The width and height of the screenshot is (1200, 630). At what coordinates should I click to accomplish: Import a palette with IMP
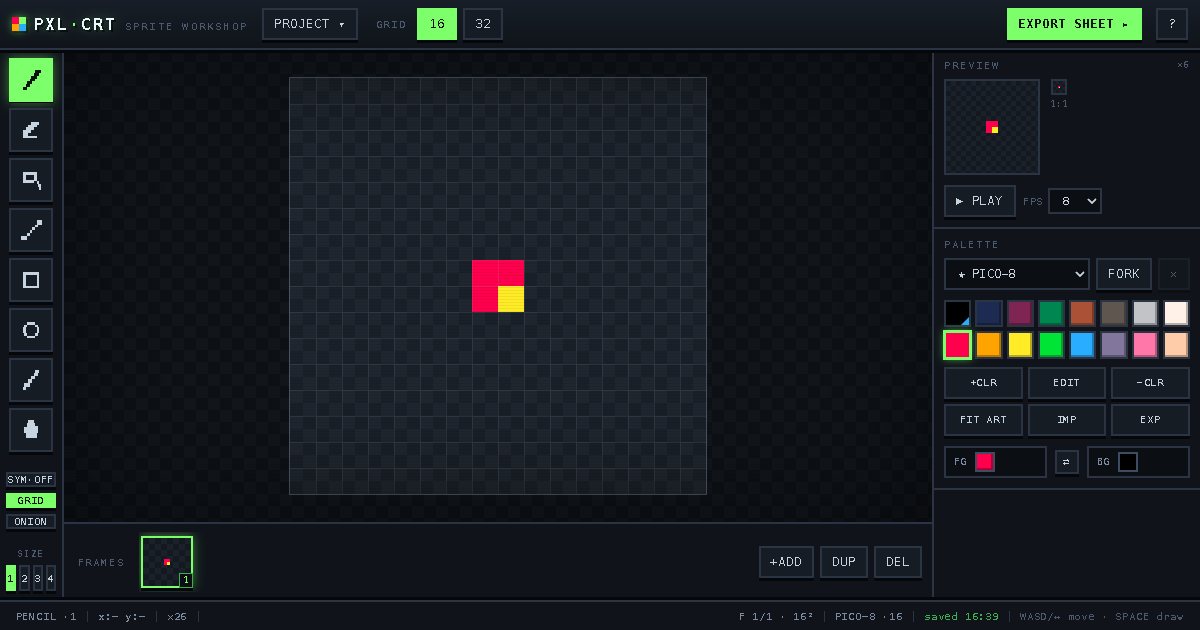pyautogui.click(x=1067, y=420)
